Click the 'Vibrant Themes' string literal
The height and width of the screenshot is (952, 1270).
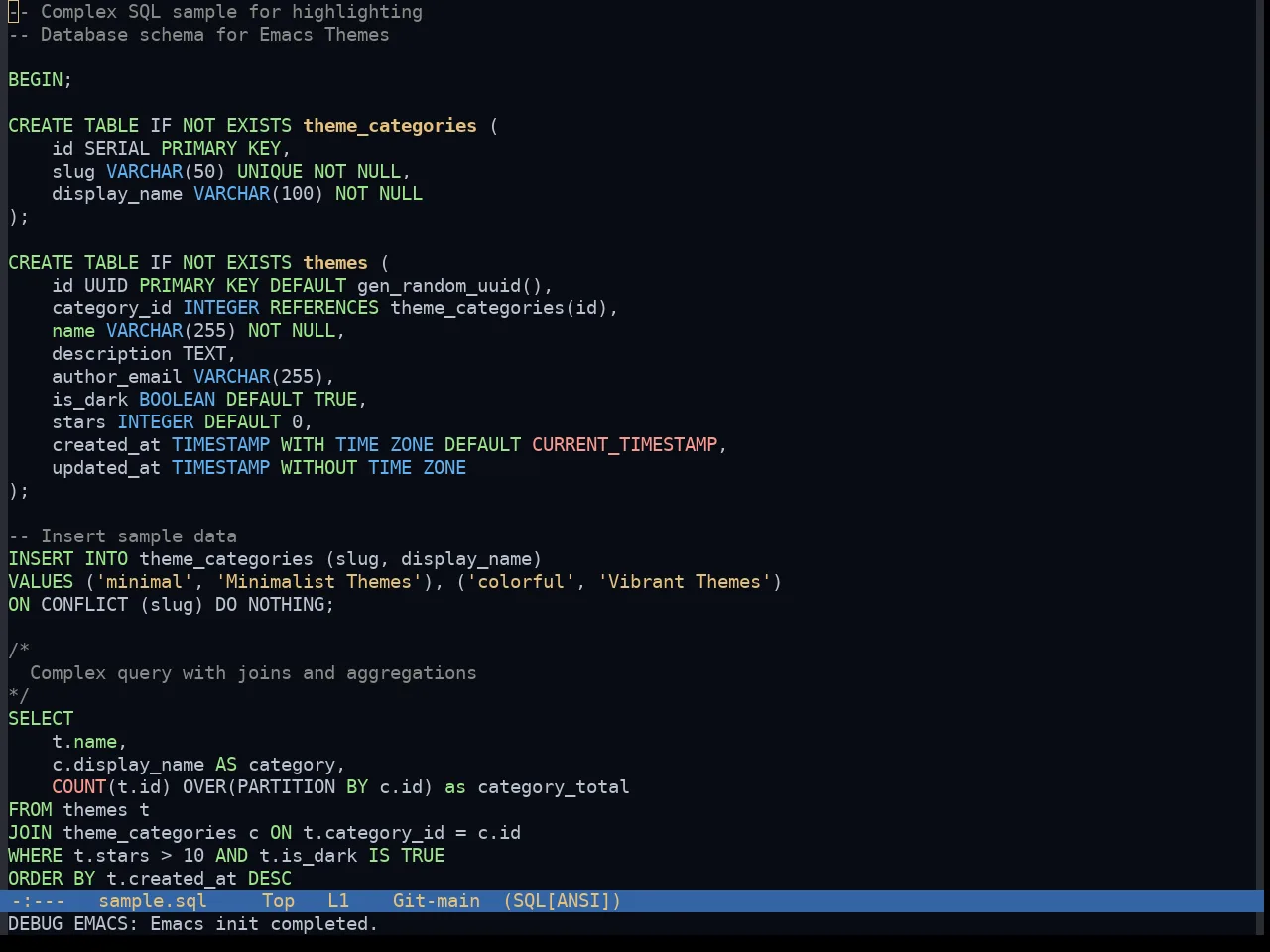click(x=685, y=582)
